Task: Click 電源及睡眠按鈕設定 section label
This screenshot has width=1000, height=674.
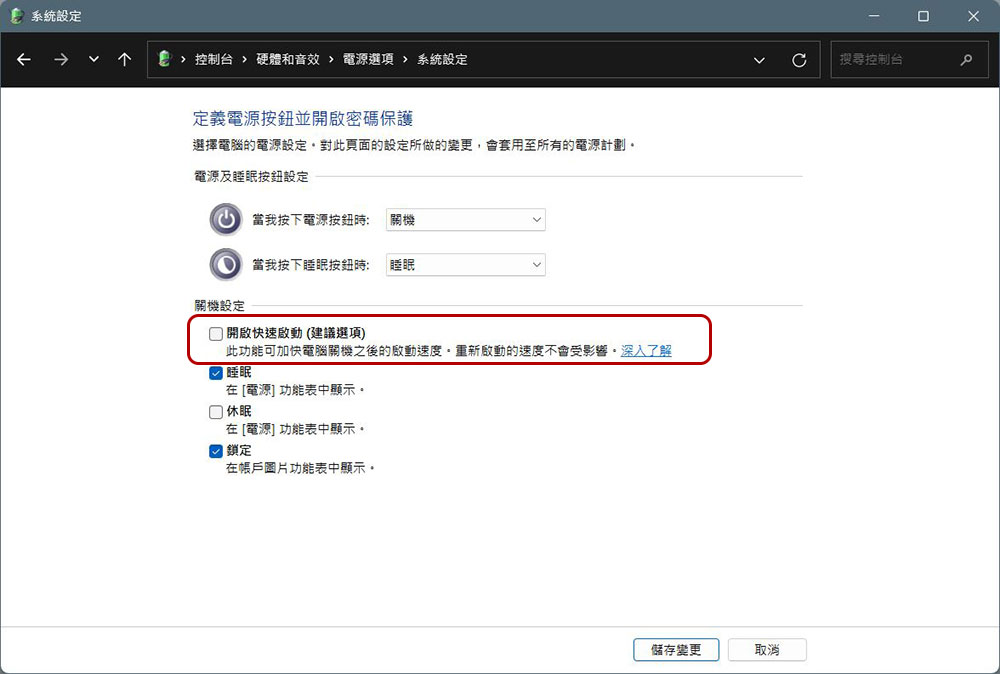Action: click(251, 177)
